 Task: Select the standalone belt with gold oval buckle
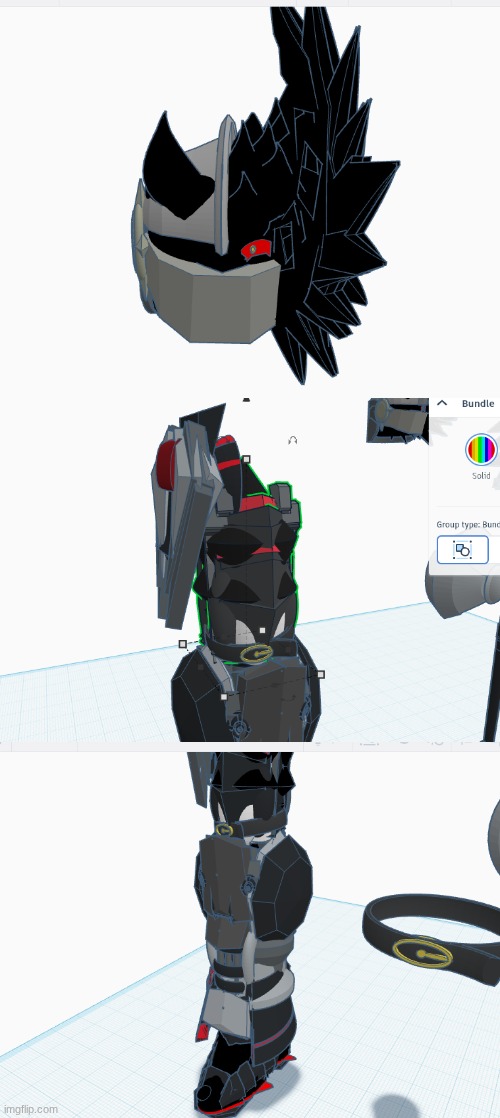click(x=433, y=938)
